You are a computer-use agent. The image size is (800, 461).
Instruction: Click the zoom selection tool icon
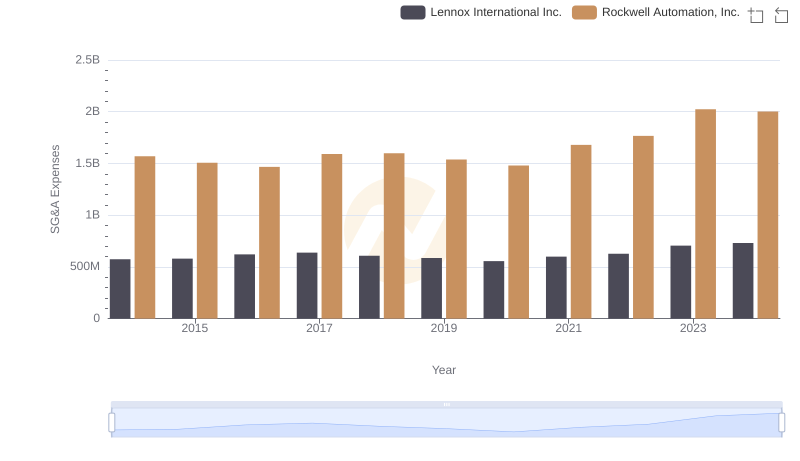click(756, 15)
